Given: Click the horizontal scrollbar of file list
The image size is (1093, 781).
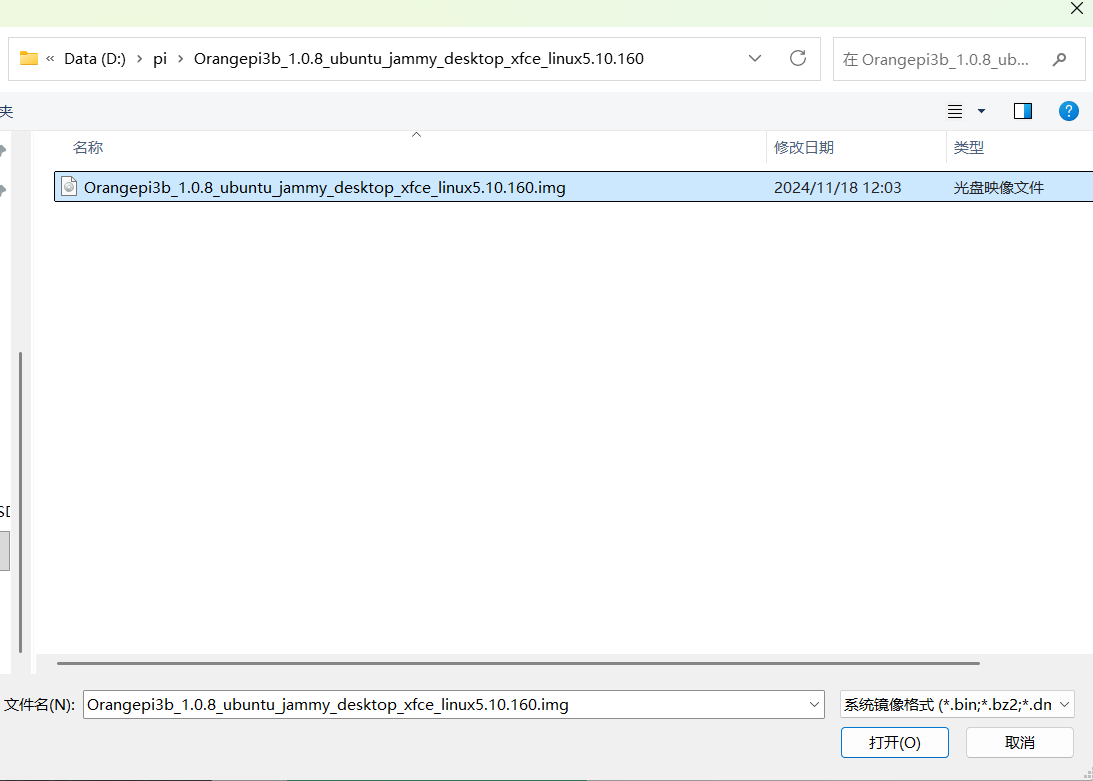Looking at the screenshot, I should [x=518, y=663].
